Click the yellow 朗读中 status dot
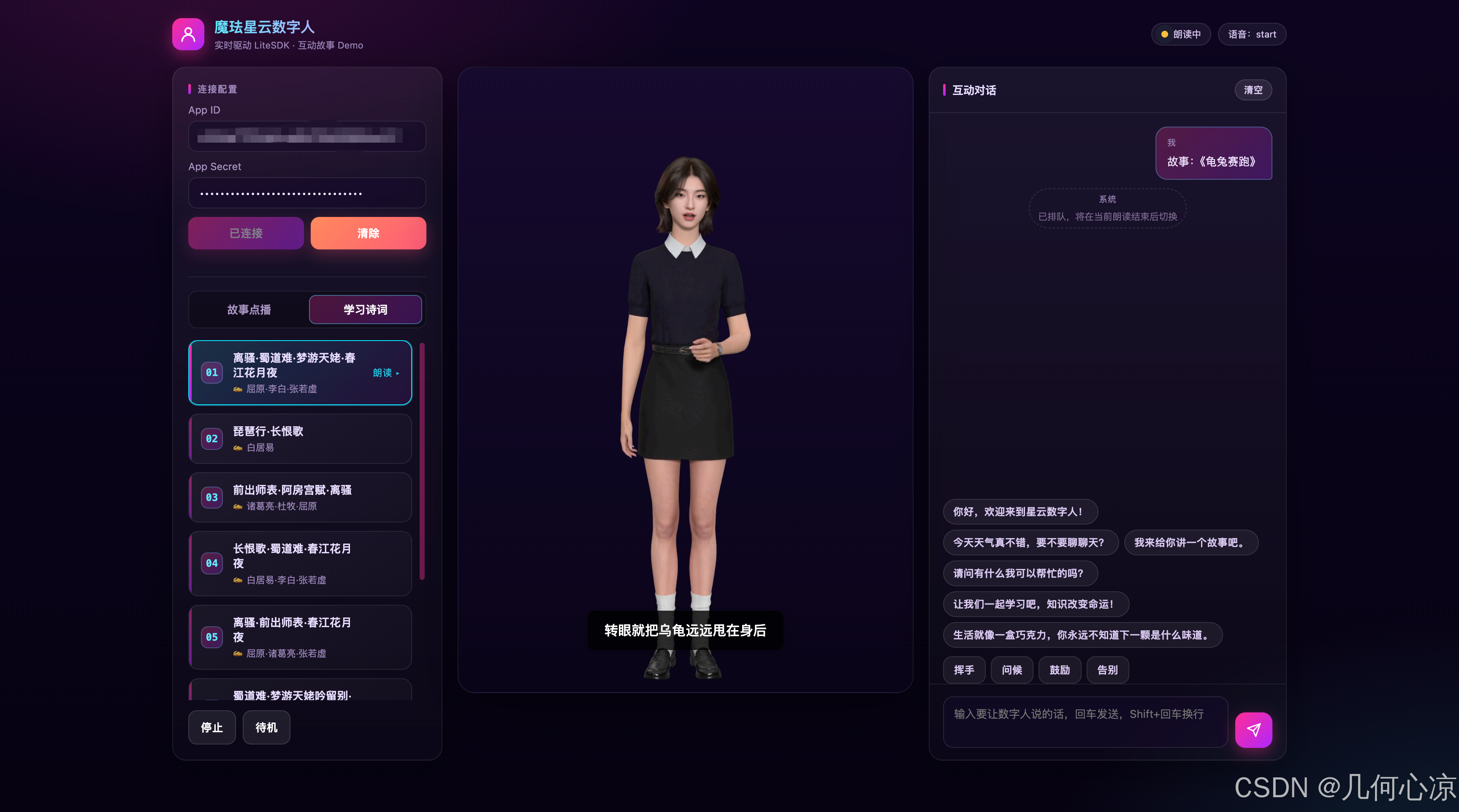1459x812 pixels. click(1164, 35)
